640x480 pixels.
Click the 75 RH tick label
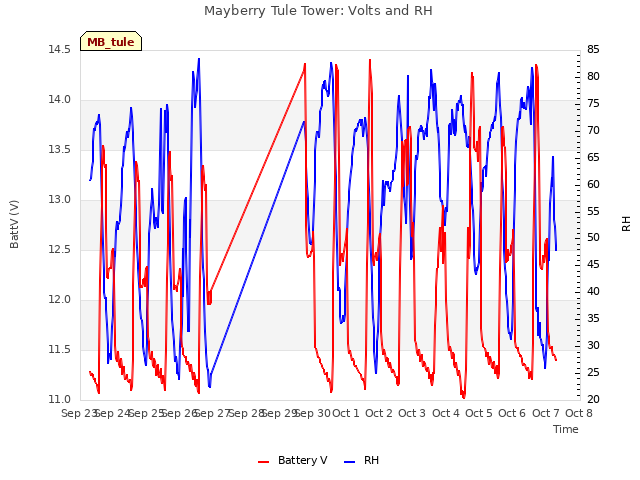(593, 104)
